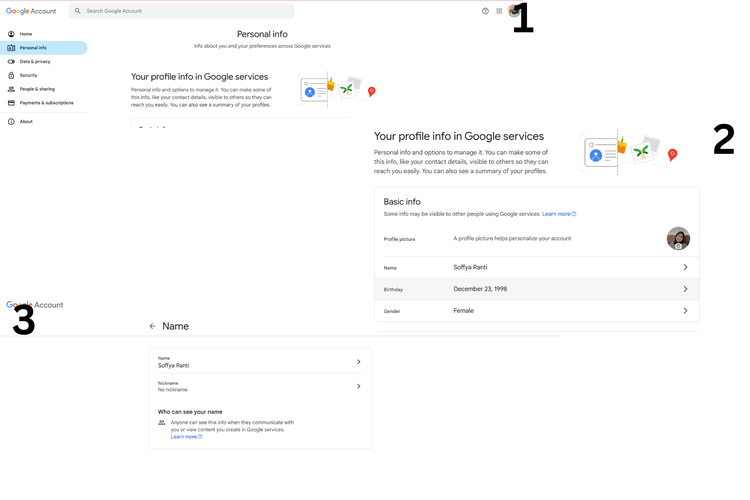Expand the Name row showing Soffya Ranti
This screenshot has width=750, height=500.
point(685,267)
